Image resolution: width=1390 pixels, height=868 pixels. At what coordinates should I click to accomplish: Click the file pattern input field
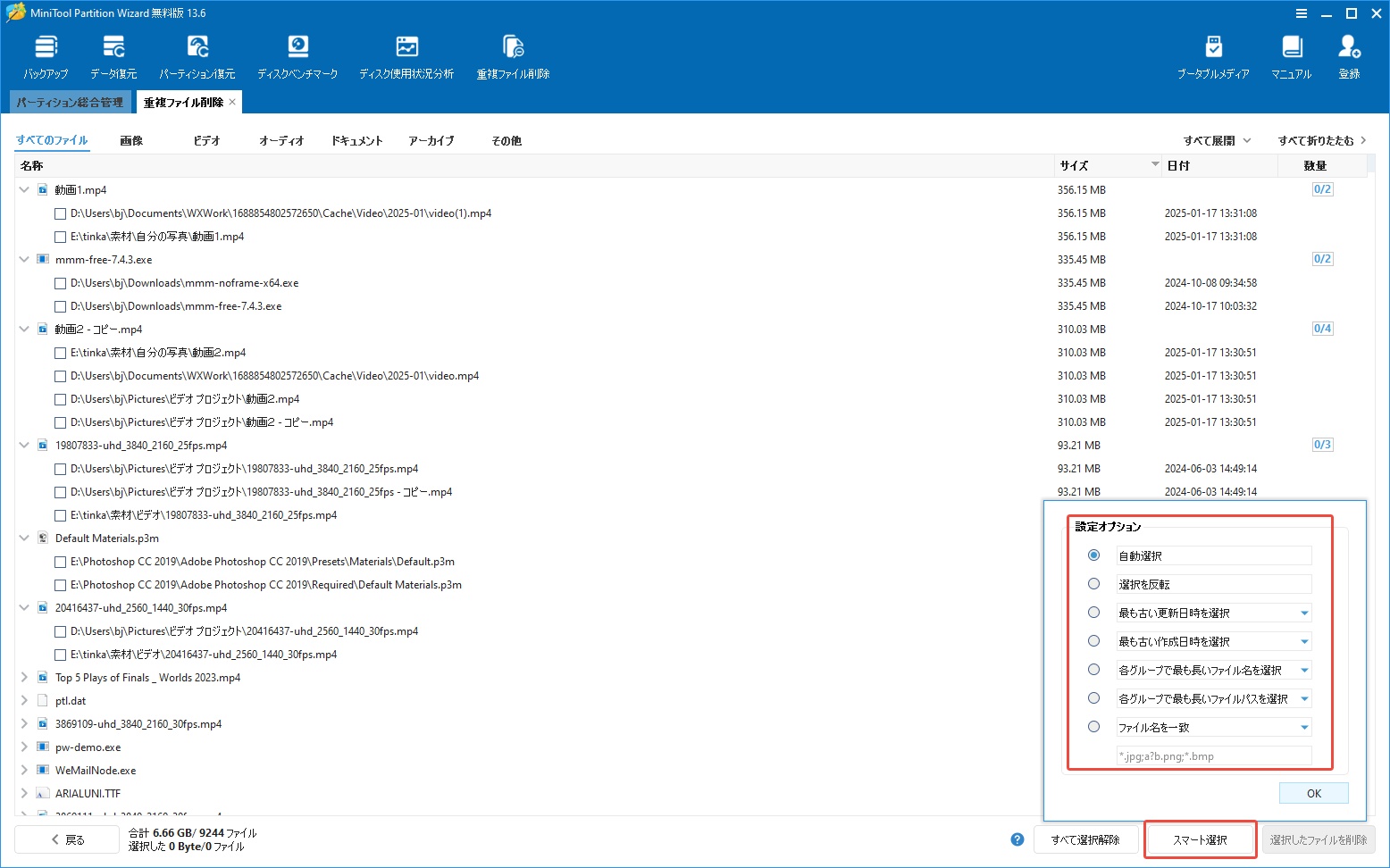1213,755
